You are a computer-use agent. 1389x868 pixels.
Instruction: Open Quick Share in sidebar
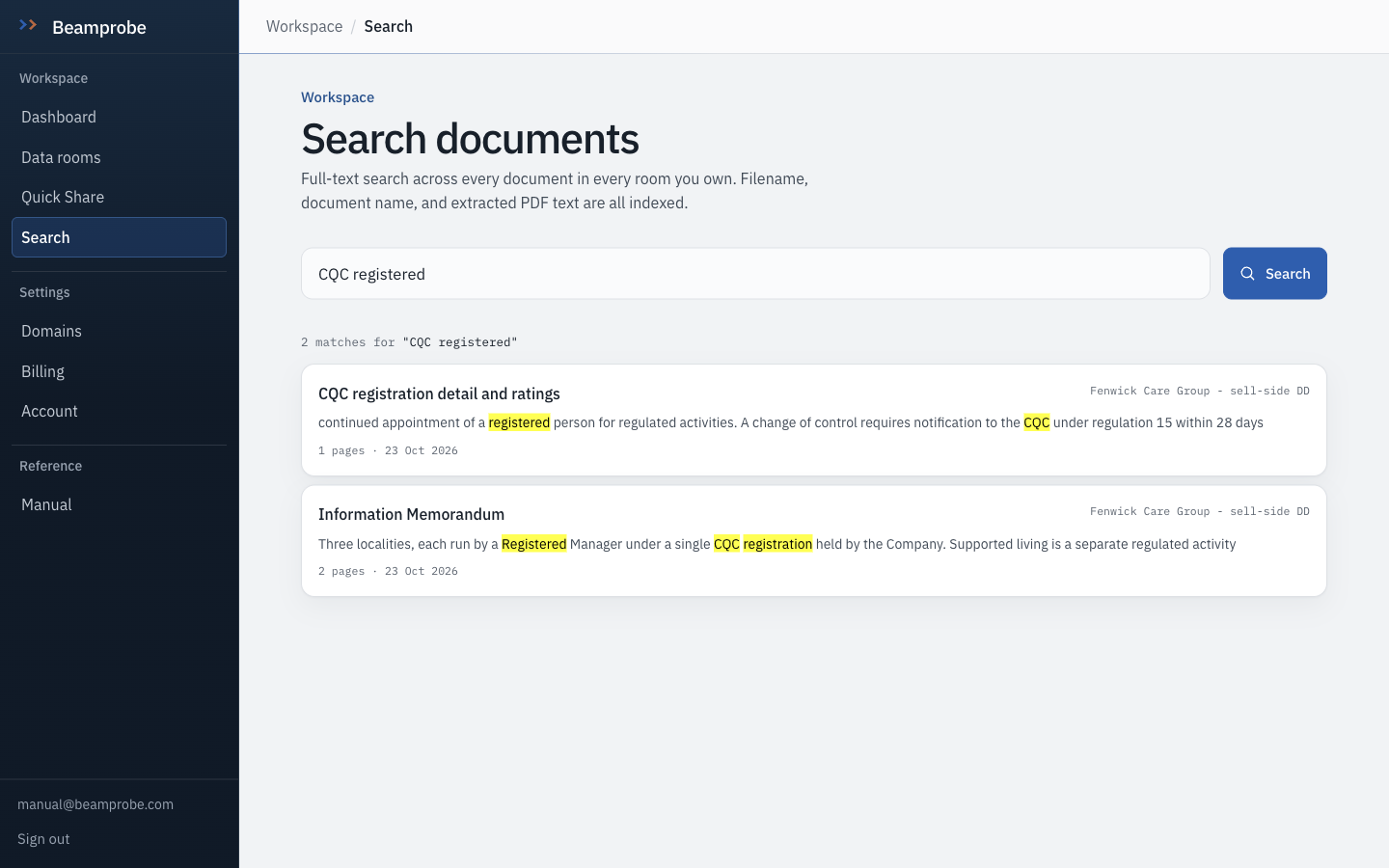[x=119, y=197]
